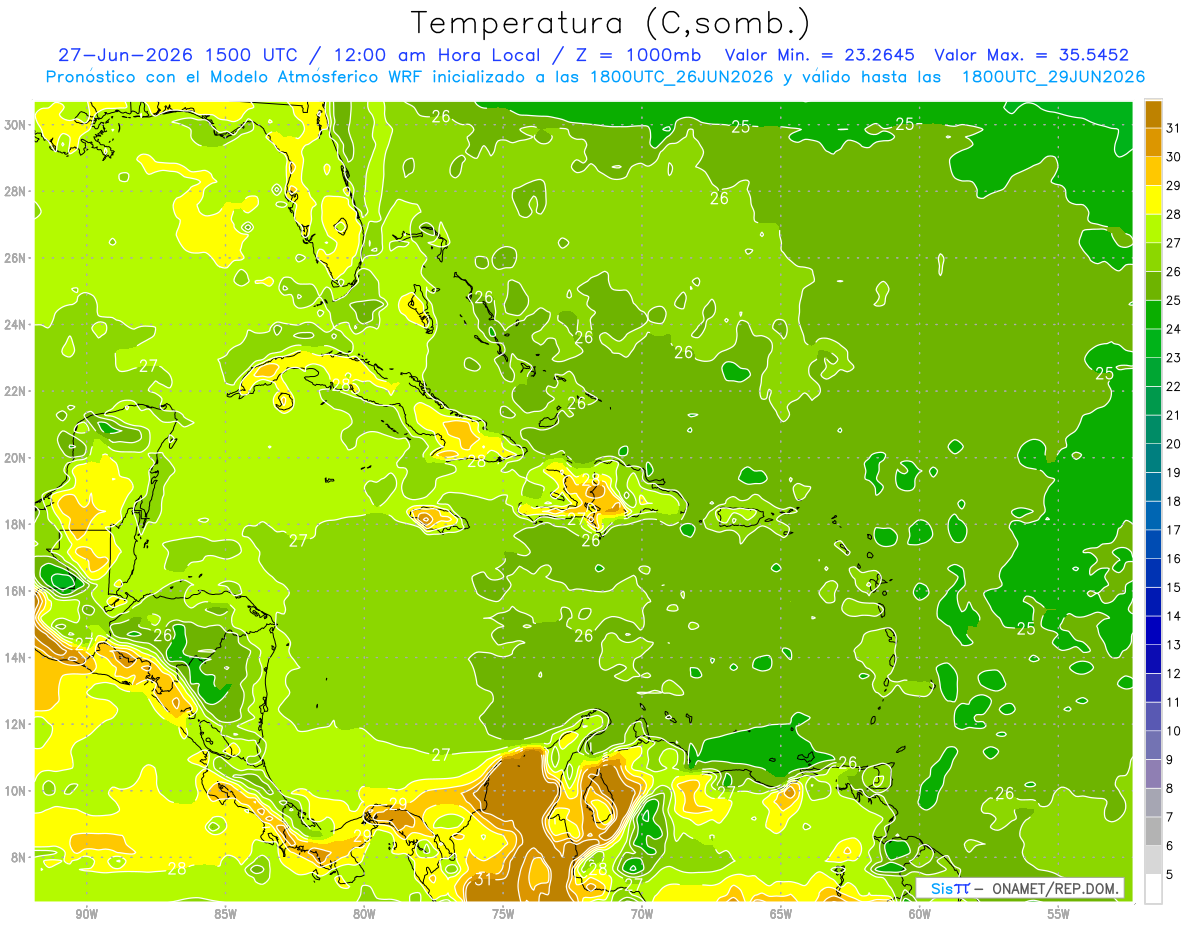Select the "Valor Min. = 23.2645" value
1200x927 pixels.
(x=819, y=55)
